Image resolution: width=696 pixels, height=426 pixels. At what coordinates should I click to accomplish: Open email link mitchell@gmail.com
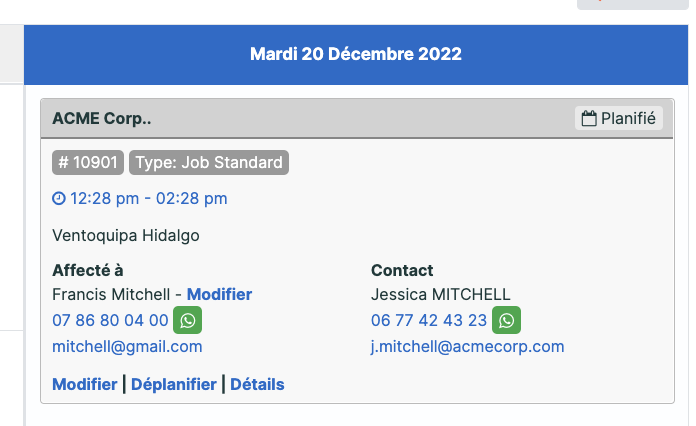click(x=127, y=347)
